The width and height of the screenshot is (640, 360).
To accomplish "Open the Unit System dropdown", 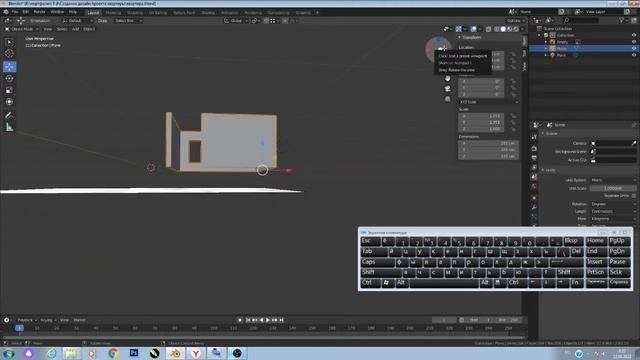I will 613,180.
